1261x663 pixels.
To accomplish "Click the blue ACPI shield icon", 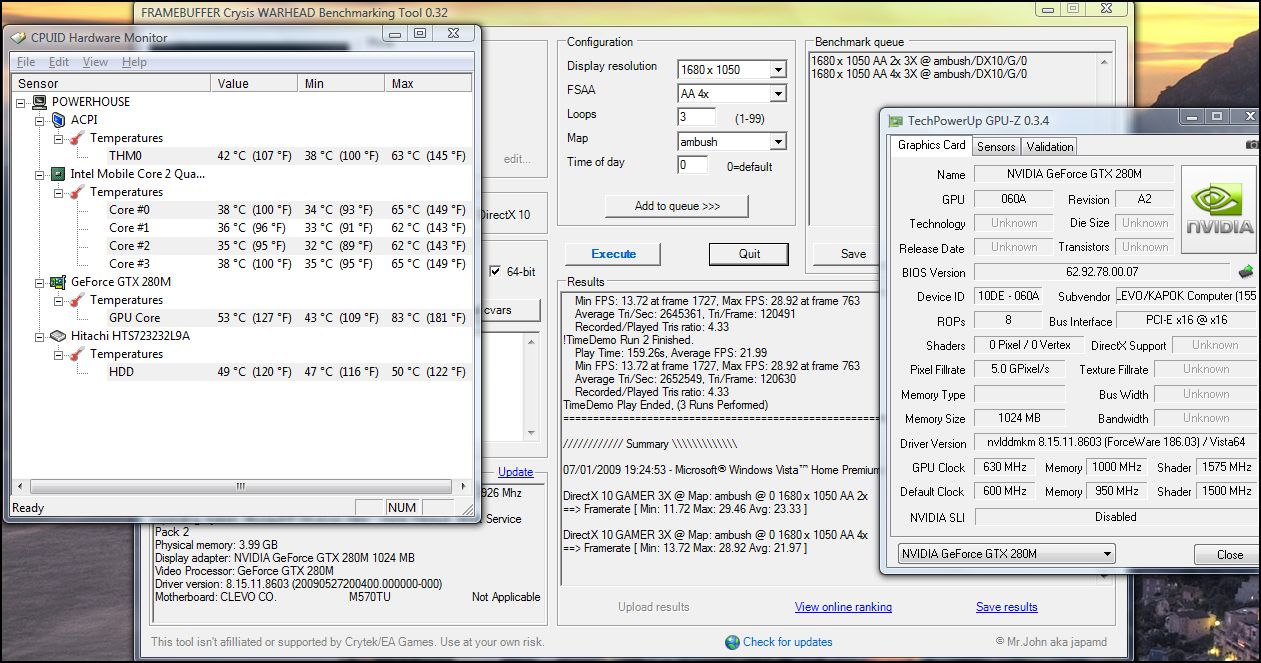I will coord(58,120).
